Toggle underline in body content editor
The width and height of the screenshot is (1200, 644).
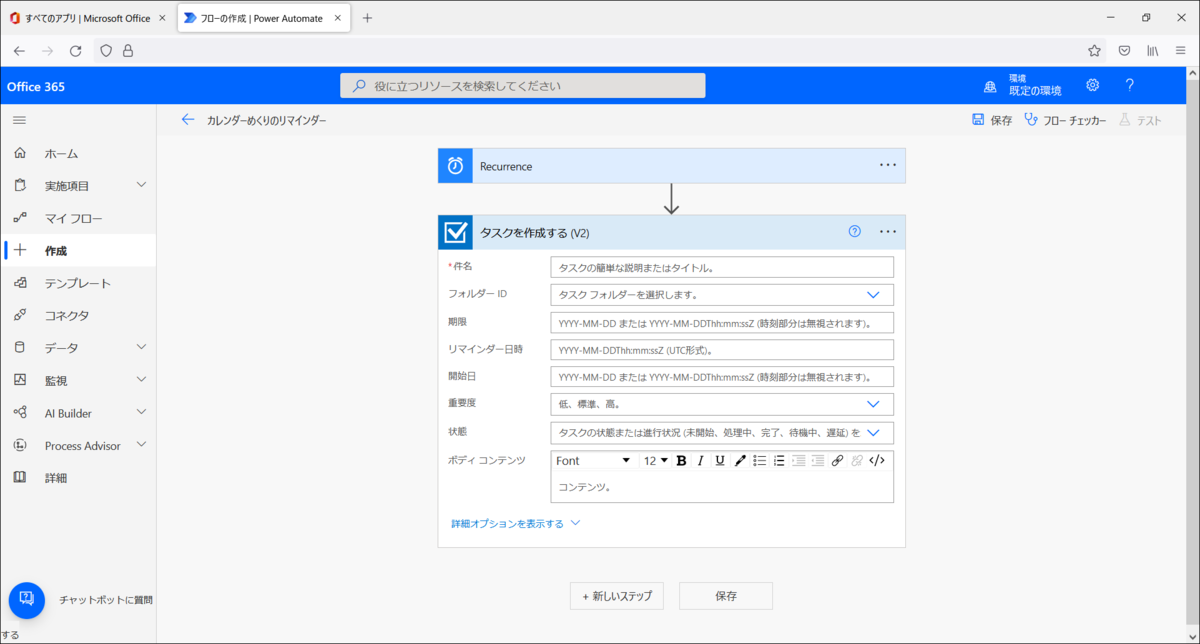tap(720, 461)
